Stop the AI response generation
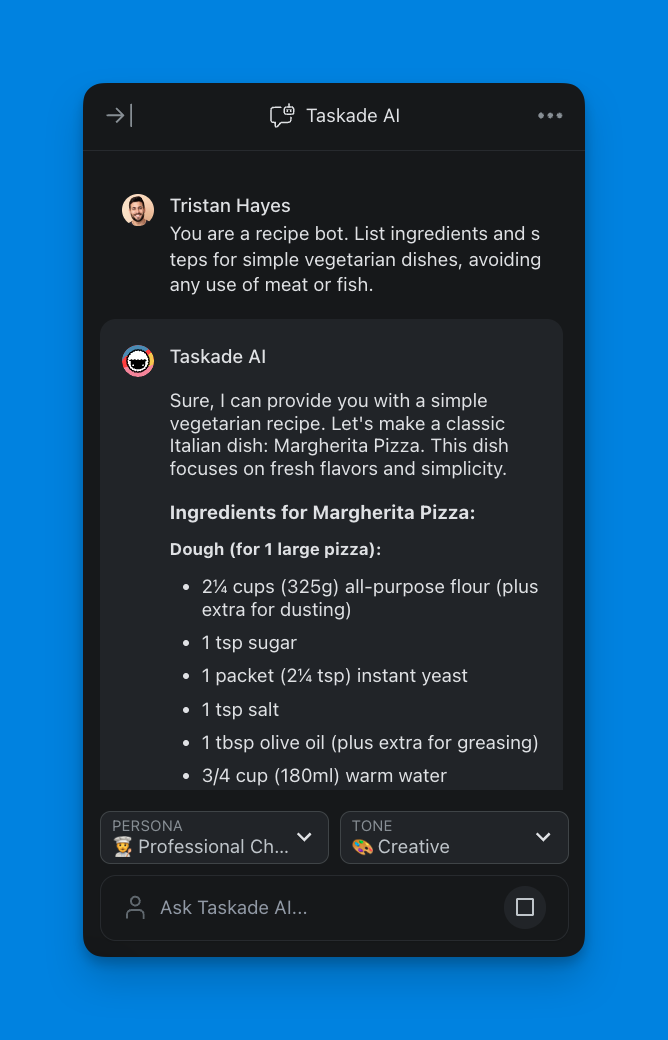The image size is (668, 1040). click(x=524, y=907)
